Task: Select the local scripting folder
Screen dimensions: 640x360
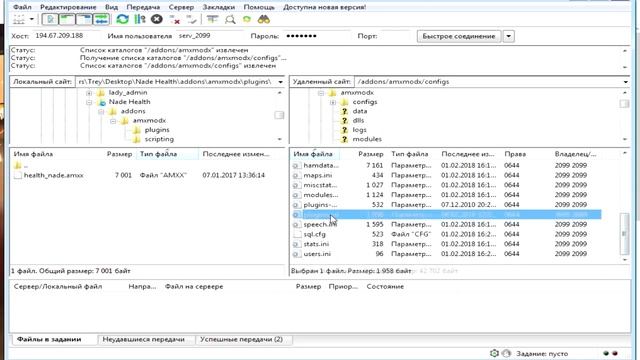Action: tap(159, 139)
